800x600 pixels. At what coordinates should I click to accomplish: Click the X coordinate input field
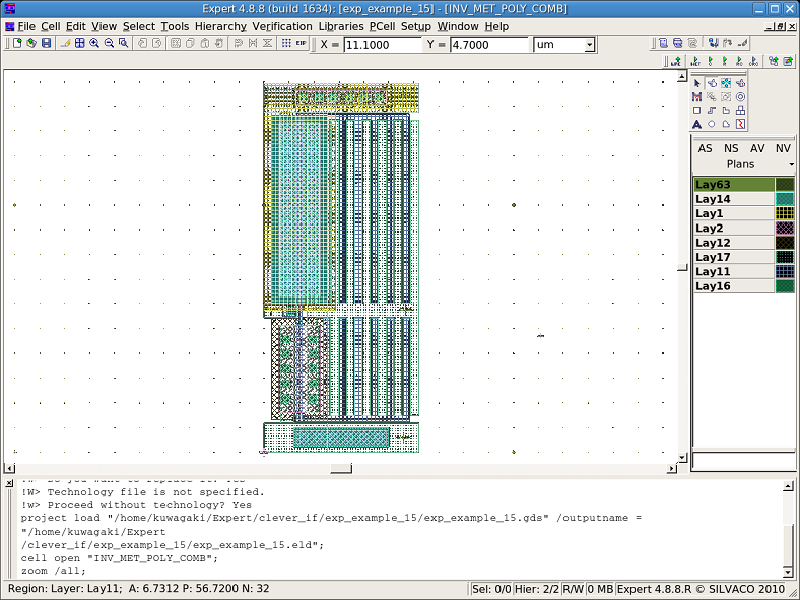(382, 45)
